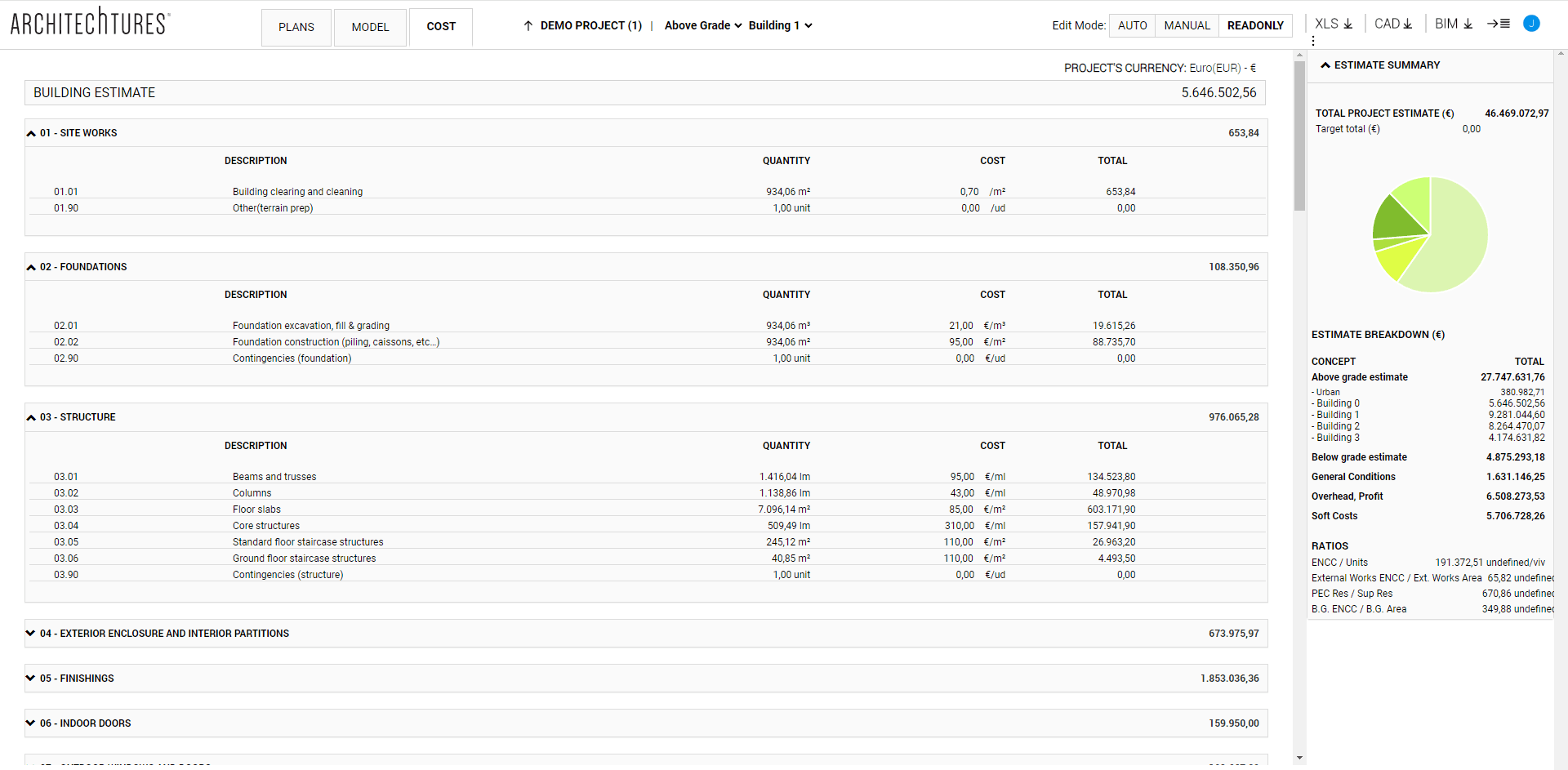Image resolution: width=1568 pixels, height=770 pixels.
Task: Open the Building 1 dropdown
Action: [x=780, y=26]
